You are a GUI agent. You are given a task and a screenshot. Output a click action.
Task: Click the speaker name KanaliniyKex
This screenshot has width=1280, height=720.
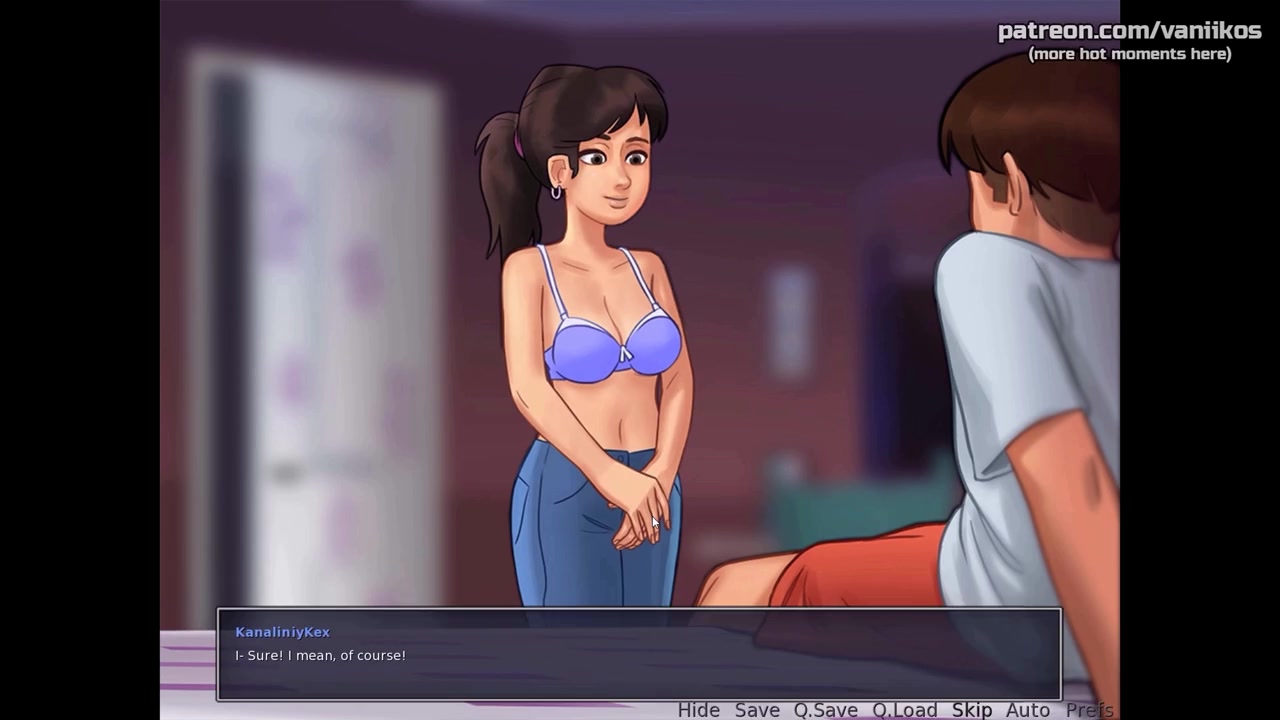click(282, 632)
